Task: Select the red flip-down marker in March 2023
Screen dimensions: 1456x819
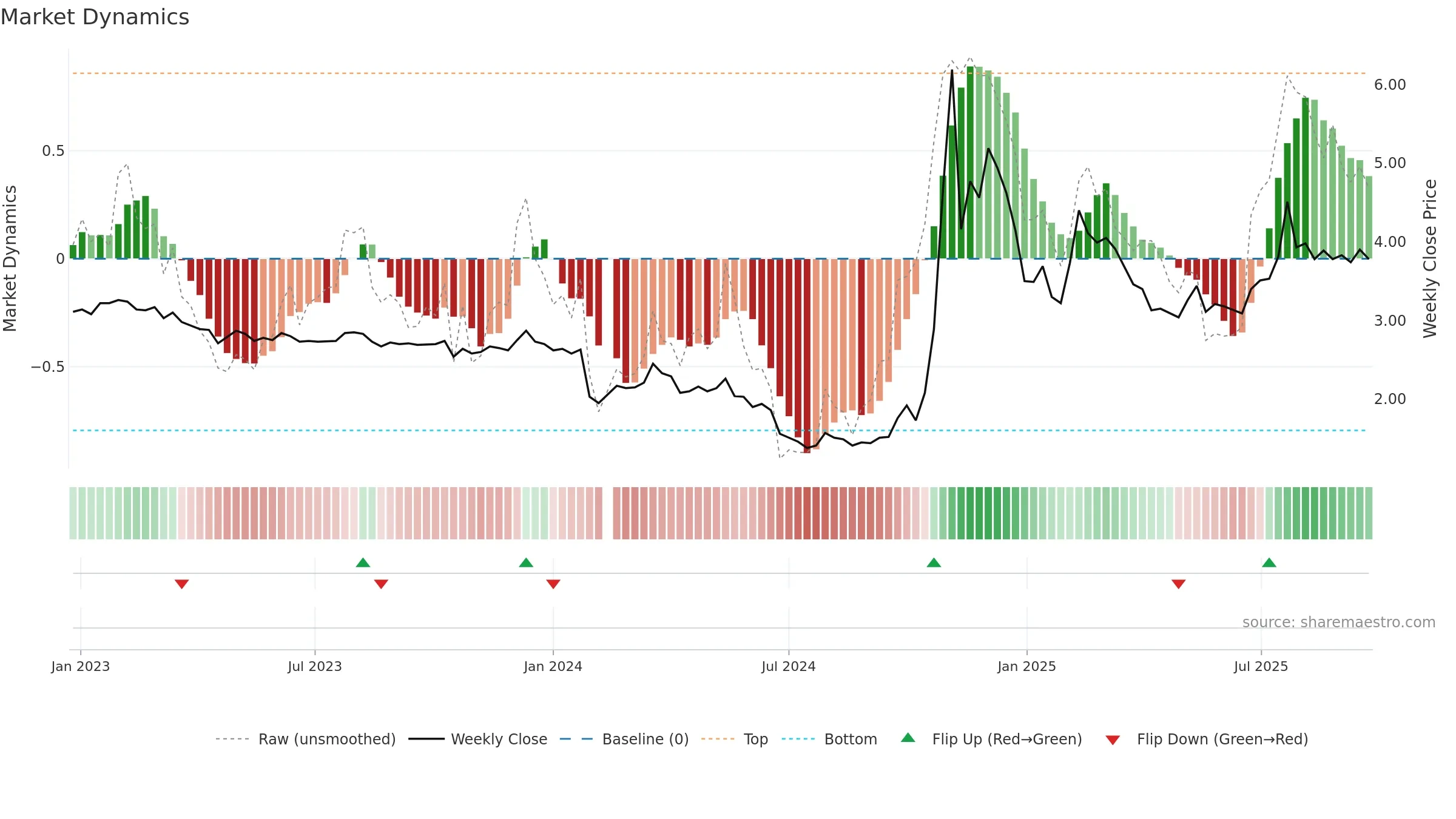Action: pos(182,584)
